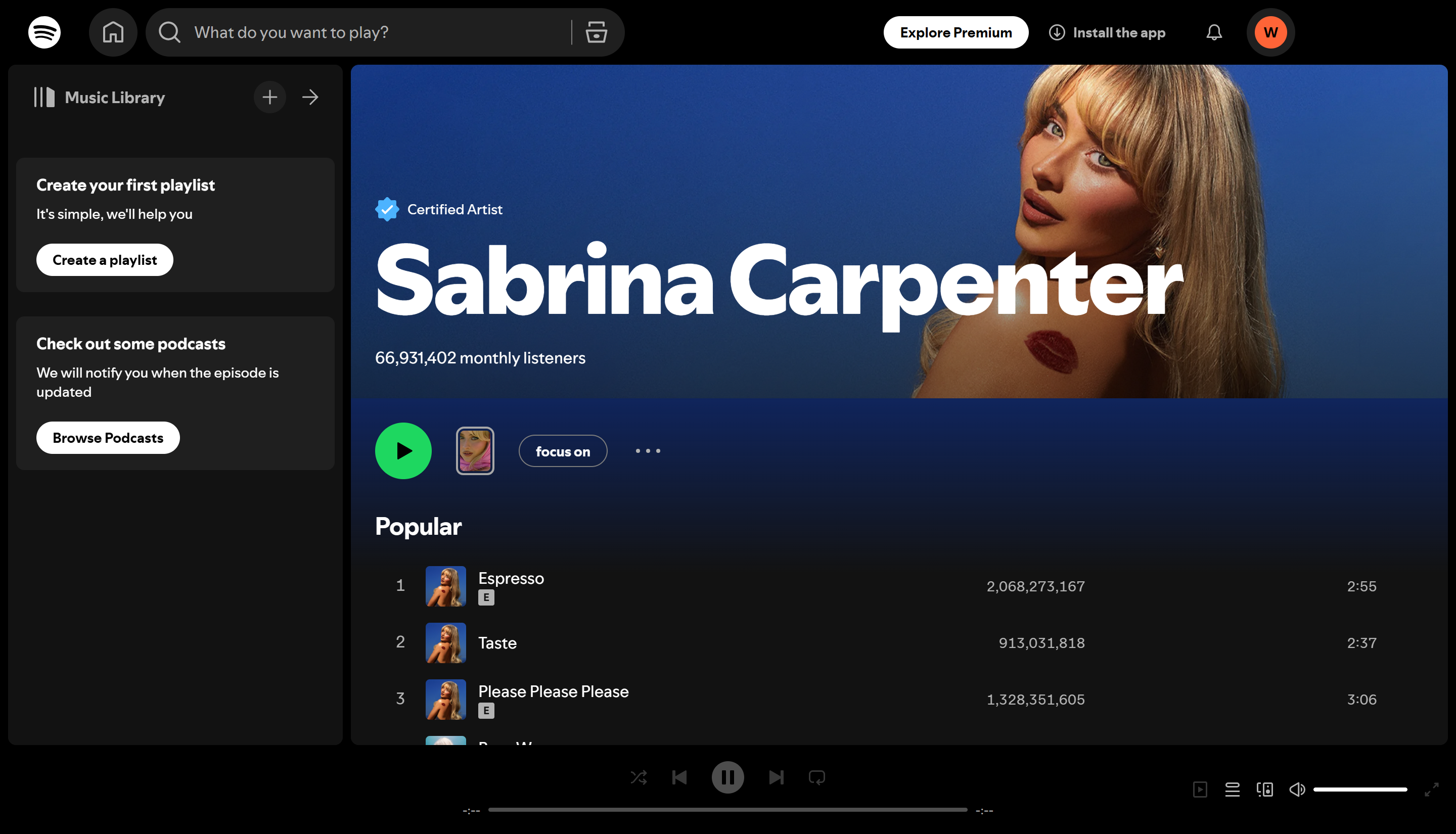Mute the volume speaker icon

[x=1297, y=790]
